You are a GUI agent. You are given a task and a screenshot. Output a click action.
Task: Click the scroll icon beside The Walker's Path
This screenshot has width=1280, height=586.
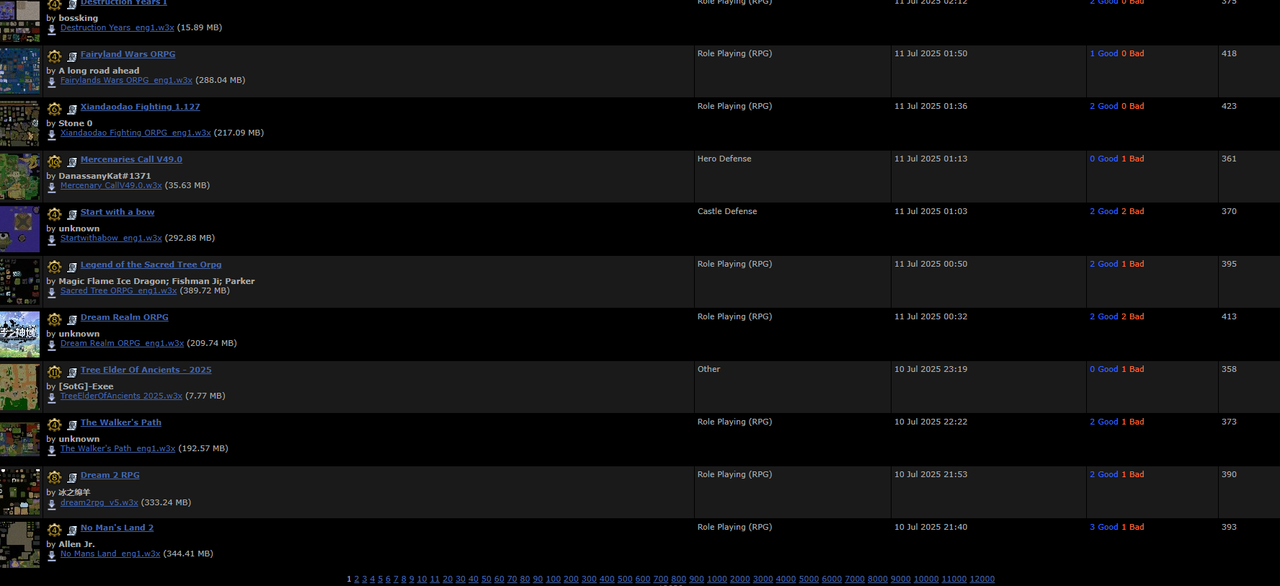72,425
